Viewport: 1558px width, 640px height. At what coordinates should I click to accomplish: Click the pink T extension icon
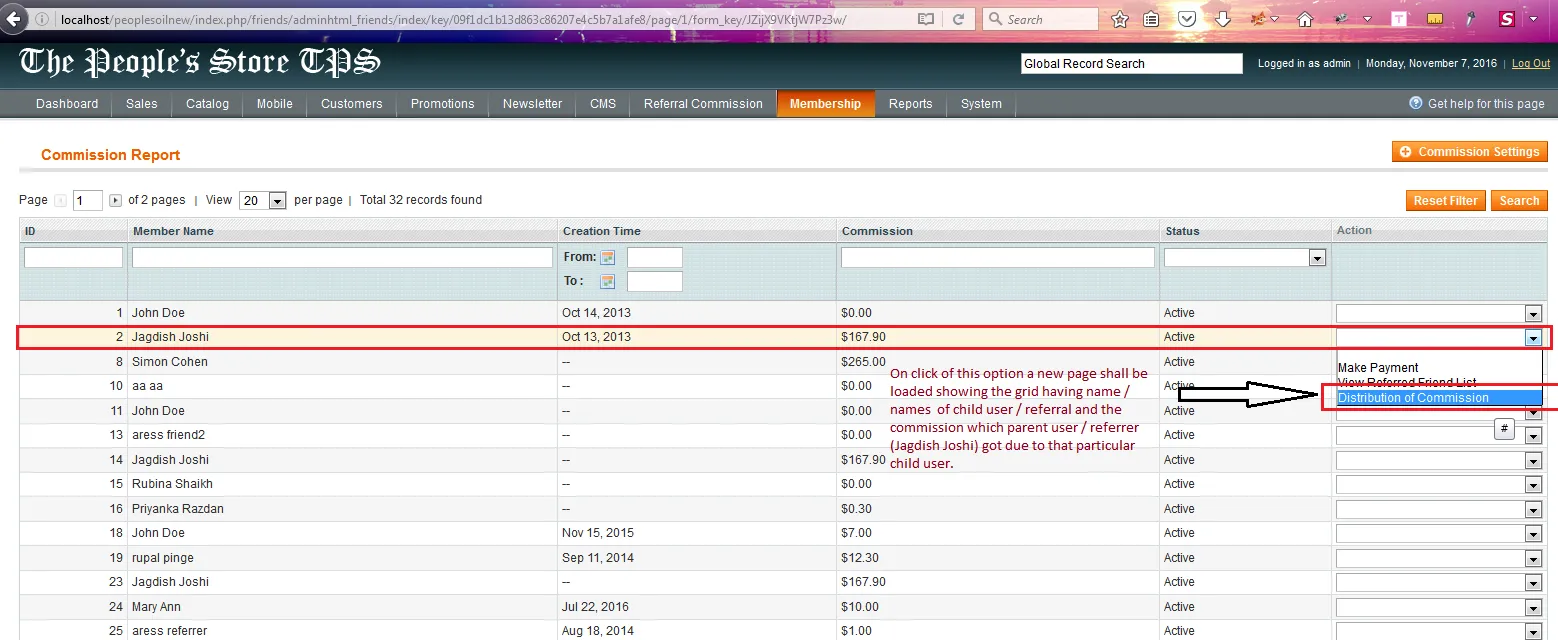[x=1399, y=19]
